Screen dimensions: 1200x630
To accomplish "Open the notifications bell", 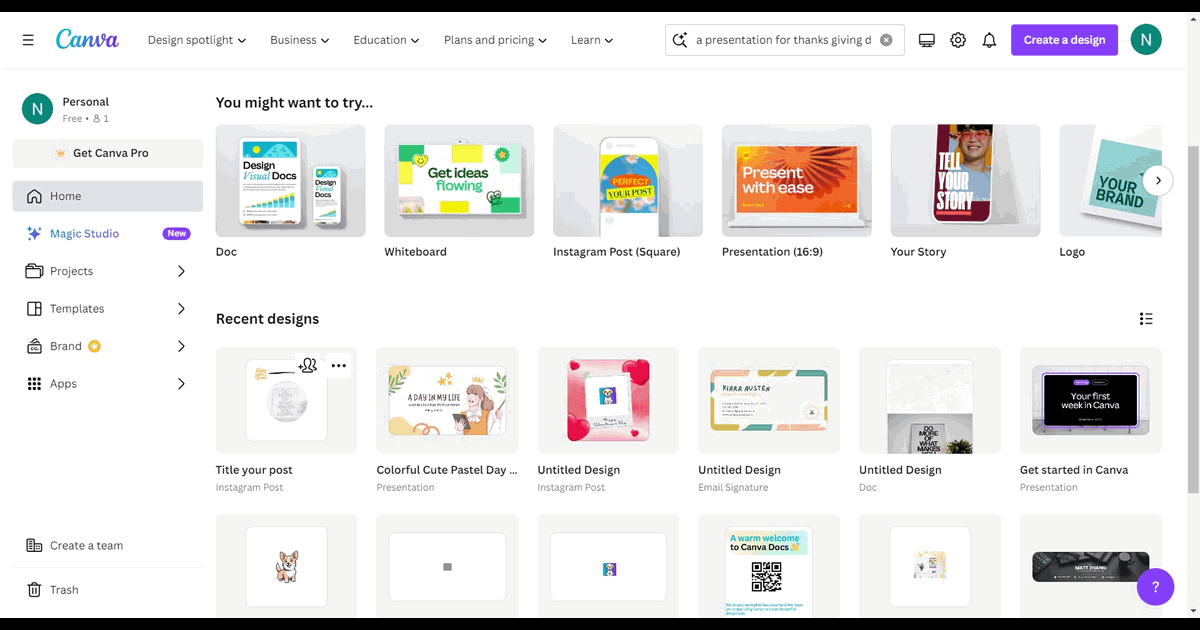I will [x=989, y=40].
